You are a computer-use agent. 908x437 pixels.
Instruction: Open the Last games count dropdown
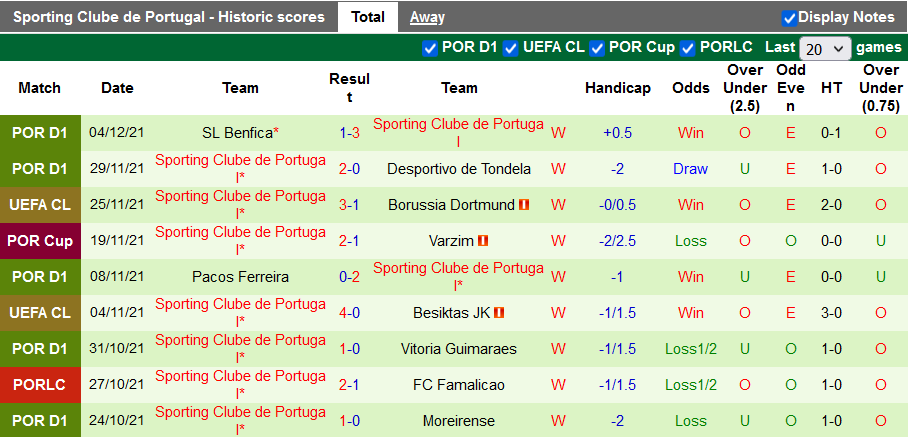click(825, 48)
